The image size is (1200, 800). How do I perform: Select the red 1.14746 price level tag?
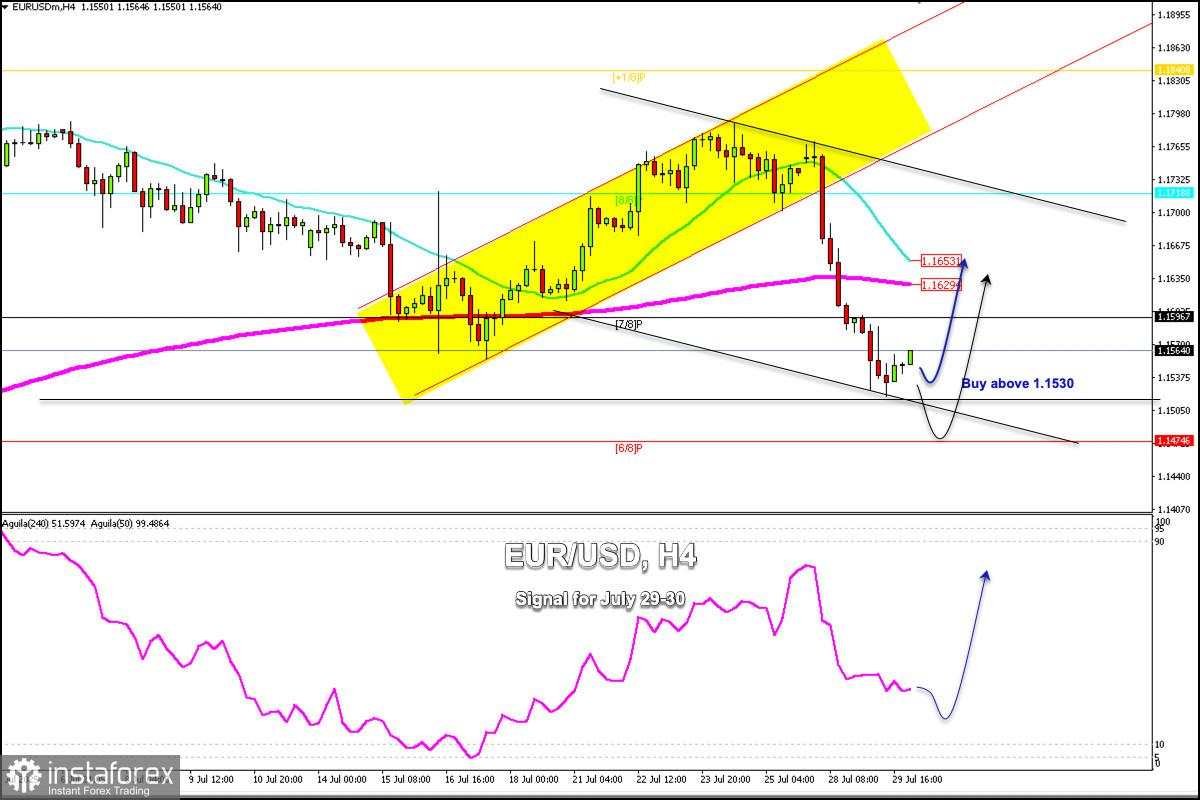click(x=1172, y=441)
